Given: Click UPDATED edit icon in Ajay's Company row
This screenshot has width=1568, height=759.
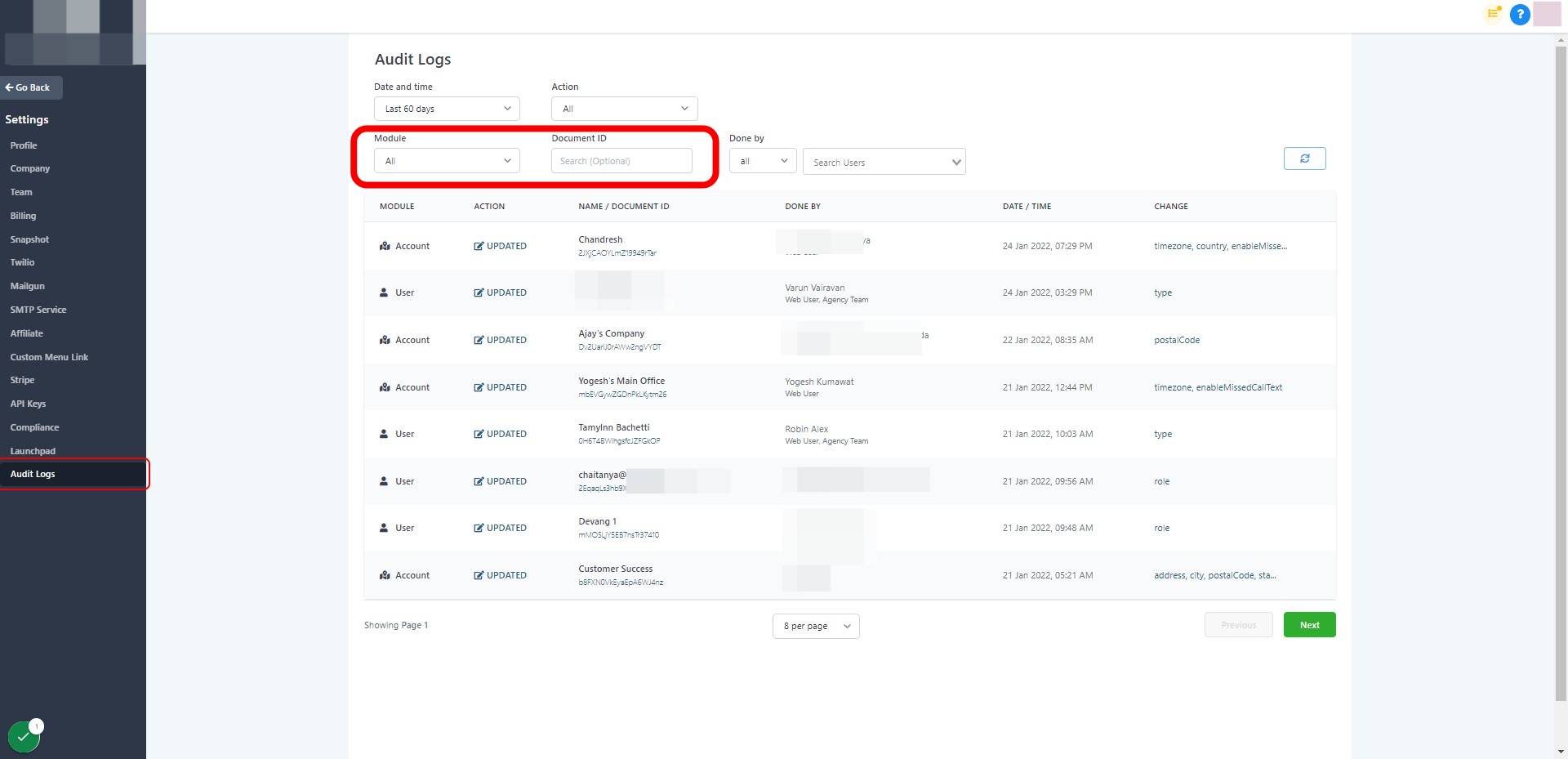Looking at the screenshot, I should click(479, 340).
